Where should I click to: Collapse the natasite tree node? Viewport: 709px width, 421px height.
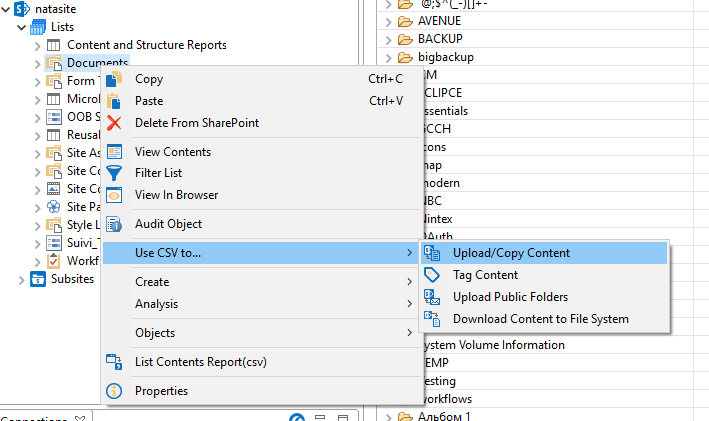(x=5, y=9)
